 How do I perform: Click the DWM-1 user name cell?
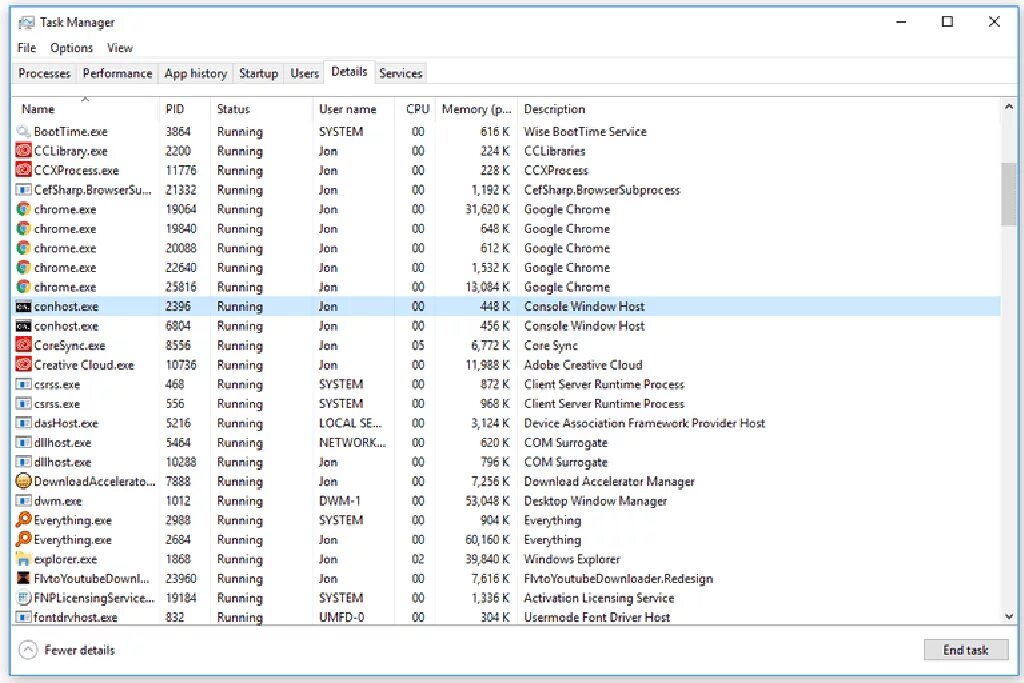click(x=340, y=501)
